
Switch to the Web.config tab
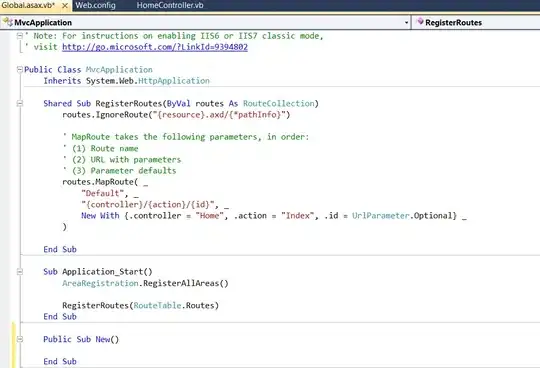[95, 5]
